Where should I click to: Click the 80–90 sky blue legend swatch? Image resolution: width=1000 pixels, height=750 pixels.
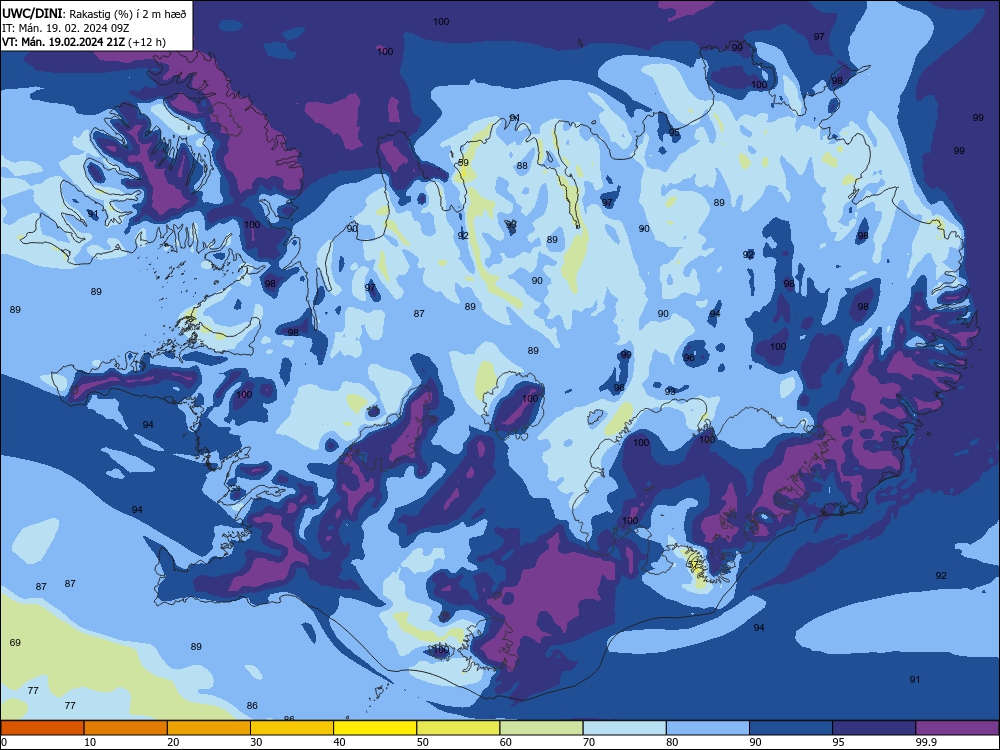tap(708, 728)
